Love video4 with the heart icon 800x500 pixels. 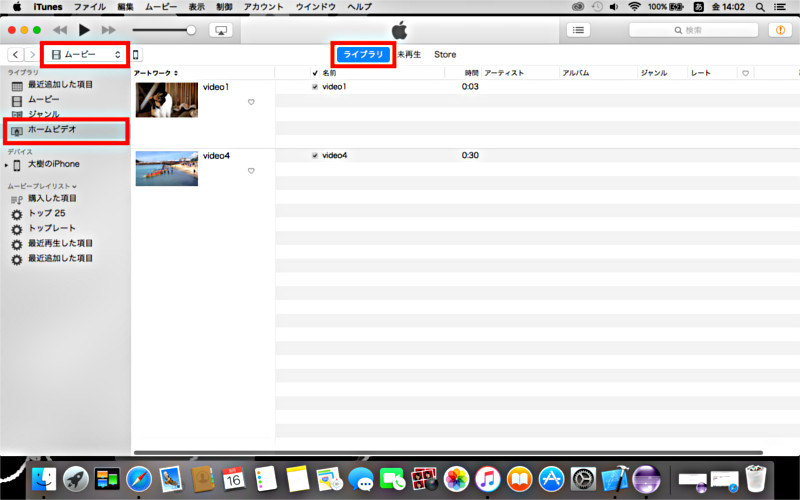pyautogui.click(x=251, y=171)
